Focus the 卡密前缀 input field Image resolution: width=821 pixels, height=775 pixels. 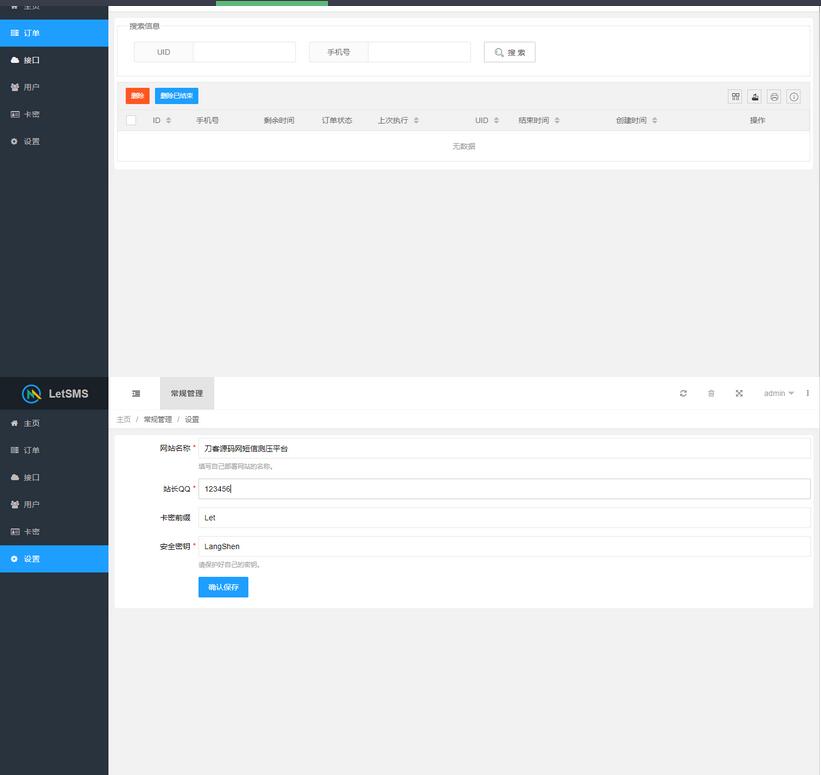coord(504,518)
